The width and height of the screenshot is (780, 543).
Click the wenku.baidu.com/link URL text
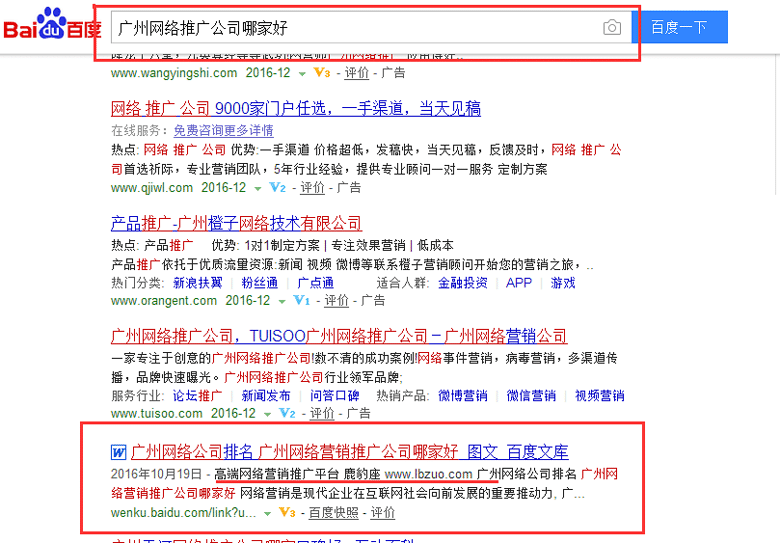point(184,513)
